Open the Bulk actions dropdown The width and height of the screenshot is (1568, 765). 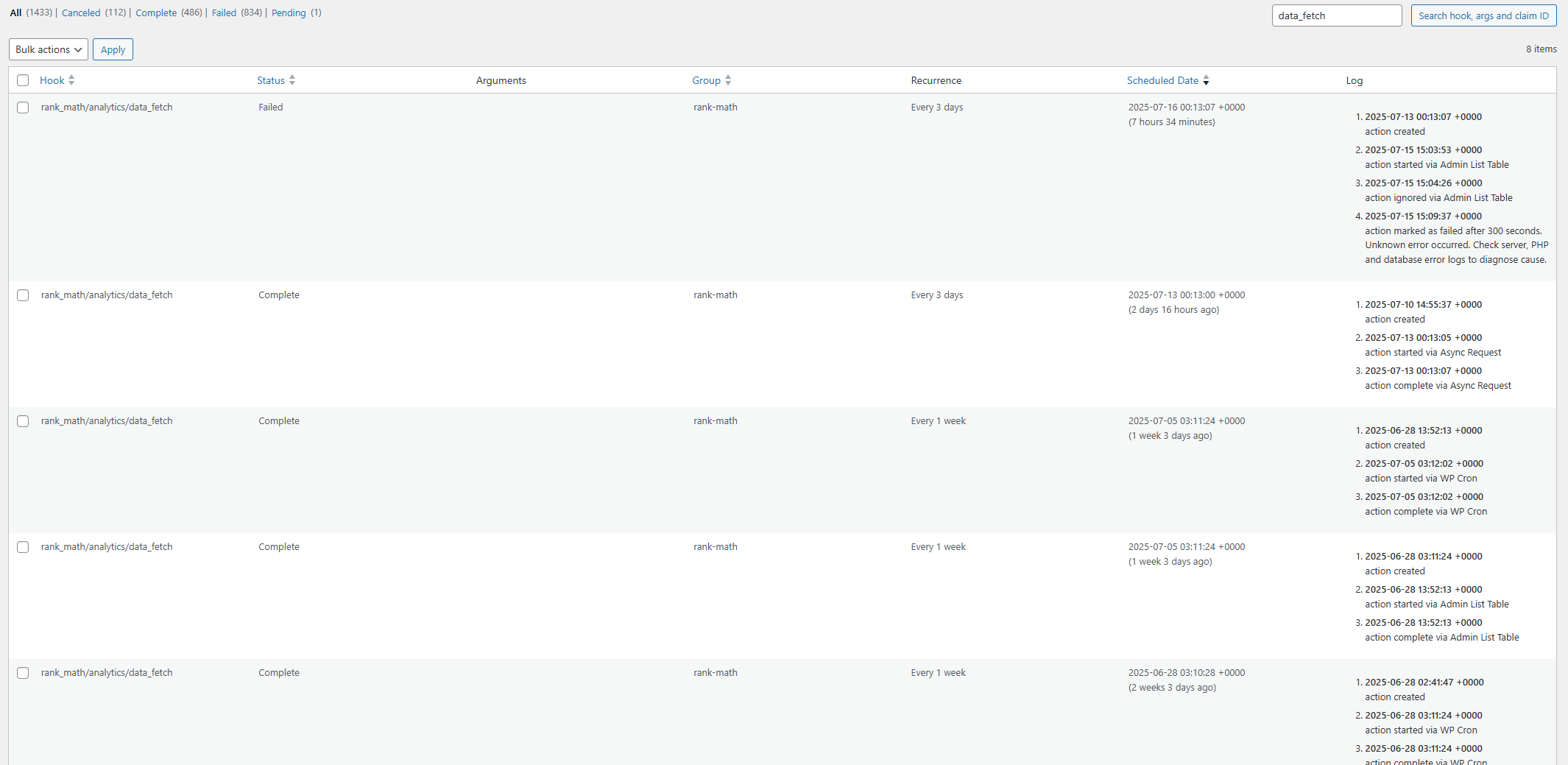pos(49,49)
